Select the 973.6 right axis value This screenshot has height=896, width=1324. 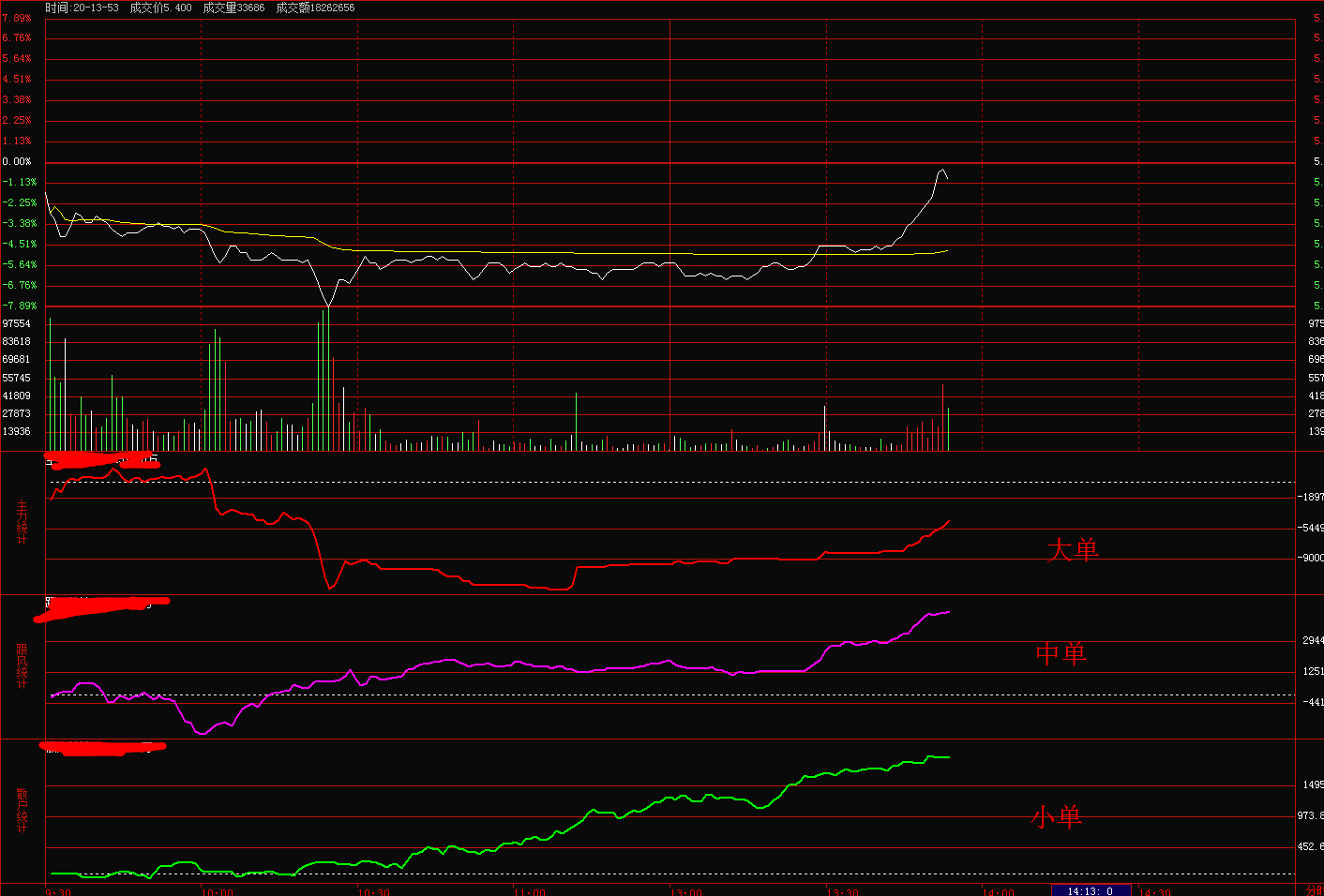click(1311, 816)
